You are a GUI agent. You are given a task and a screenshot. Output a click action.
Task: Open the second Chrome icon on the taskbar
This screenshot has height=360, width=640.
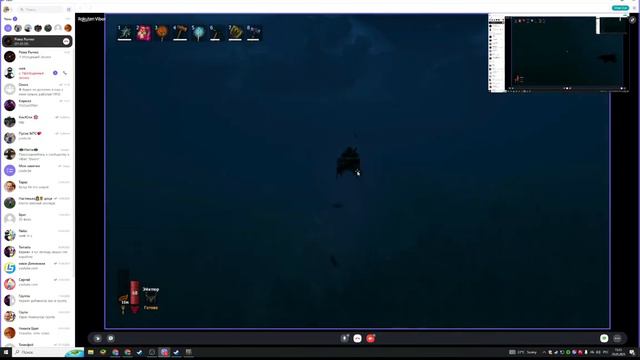[128, 352]
